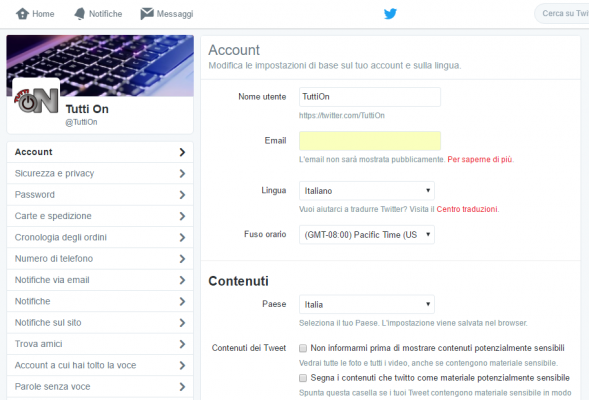Click the chevron beside Sicurezza e privacy

click(182, 174)
